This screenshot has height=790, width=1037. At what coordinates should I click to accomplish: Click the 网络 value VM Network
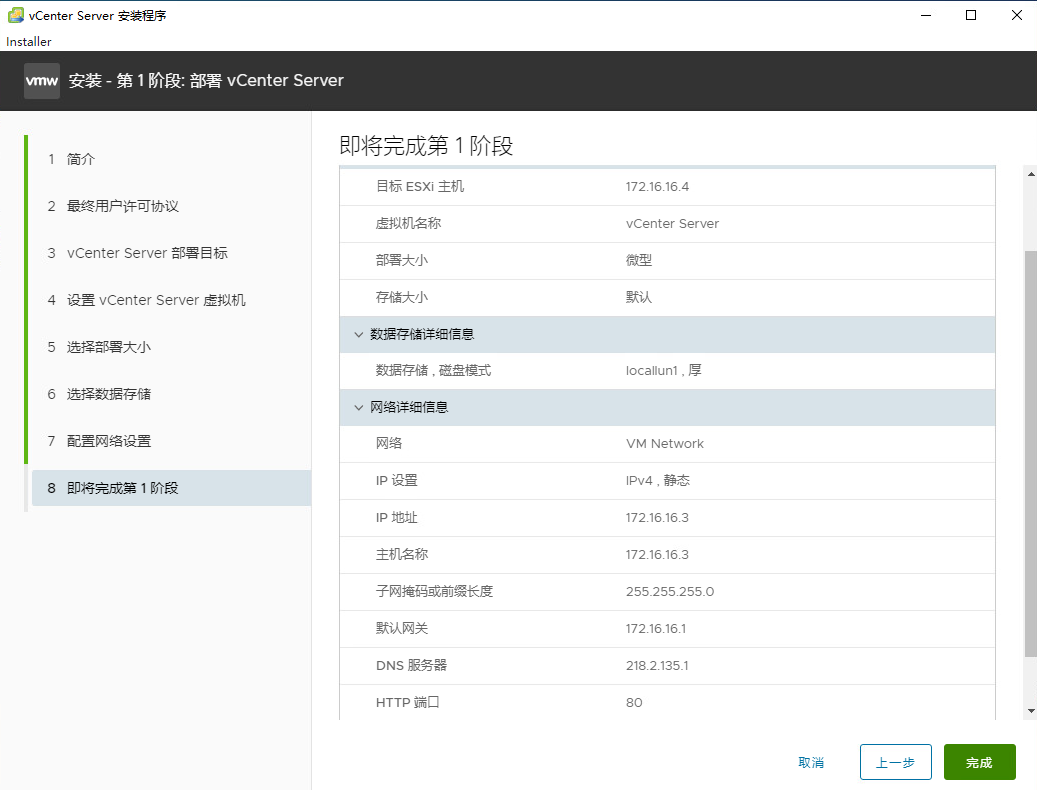(x=665, y=444)
